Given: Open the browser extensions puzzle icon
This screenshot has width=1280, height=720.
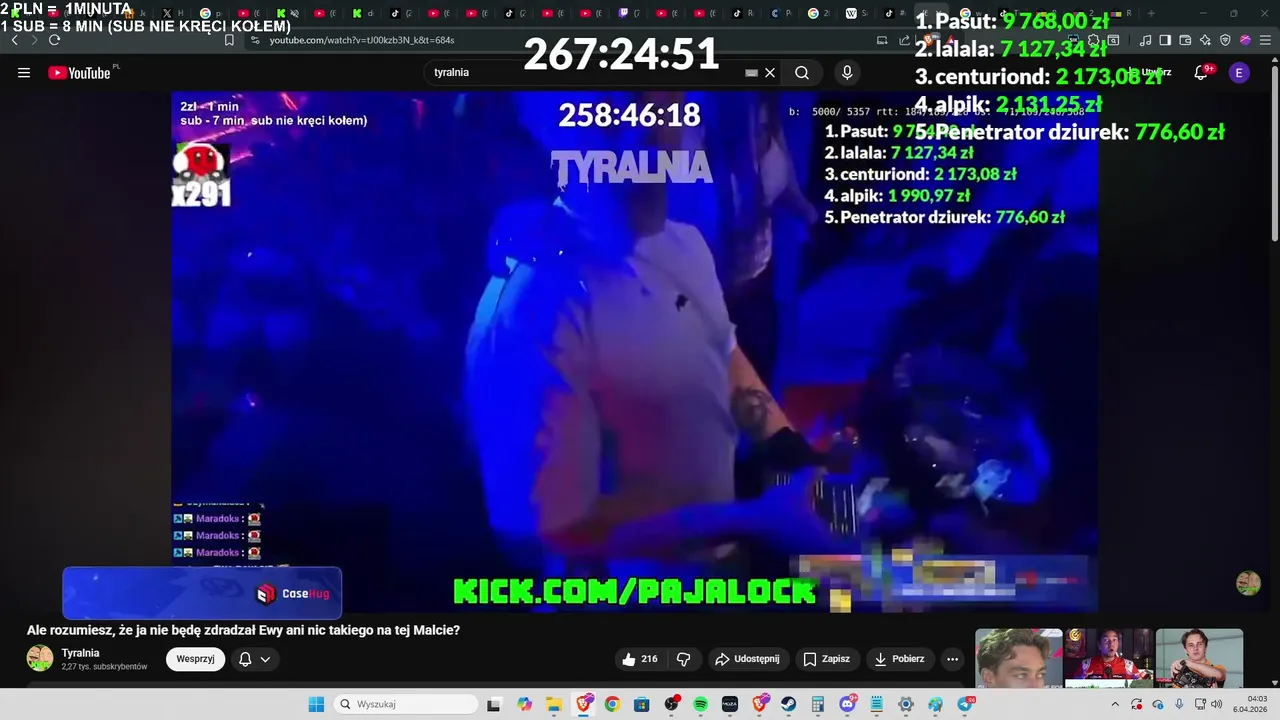Looking at the screenshot, I should 1093,40.
